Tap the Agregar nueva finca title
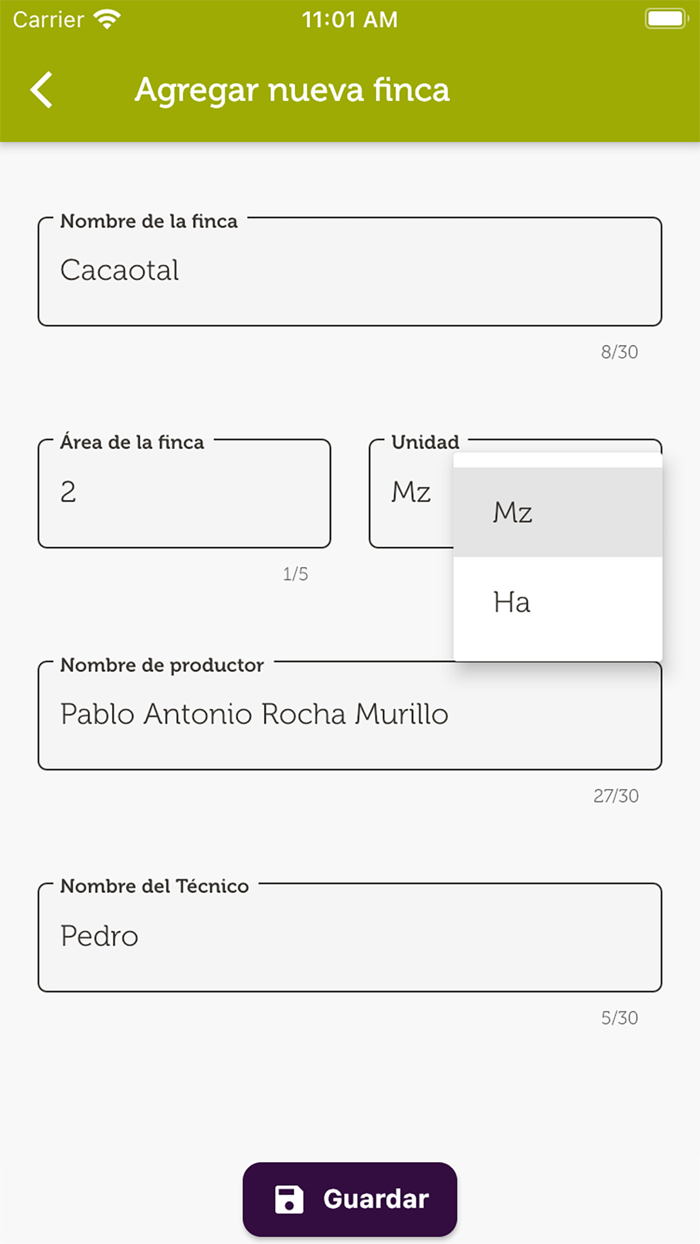700x1244 pixels. pos(293,89)
